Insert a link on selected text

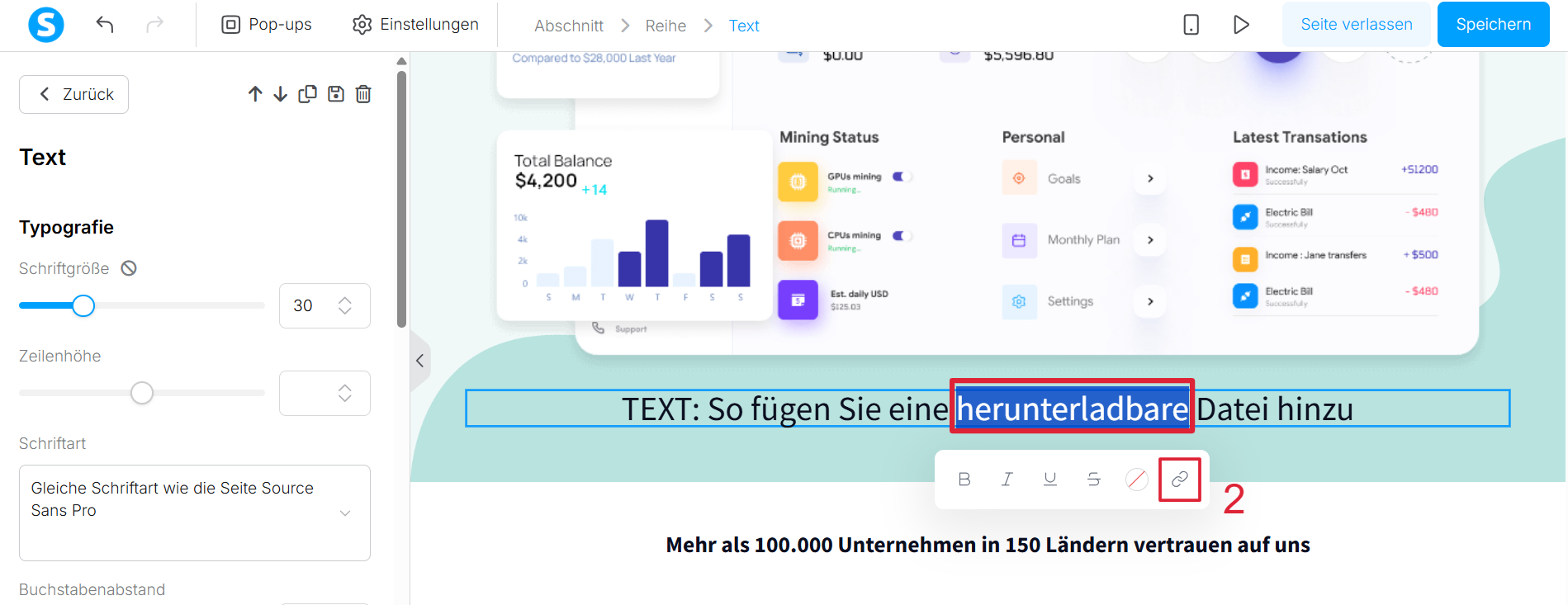1180,479
